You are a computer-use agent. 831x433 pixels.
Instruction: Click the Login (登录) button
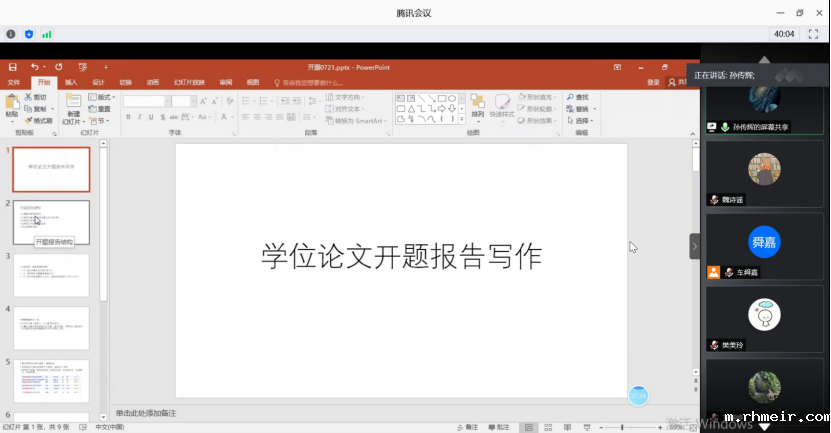pos(653,82)
